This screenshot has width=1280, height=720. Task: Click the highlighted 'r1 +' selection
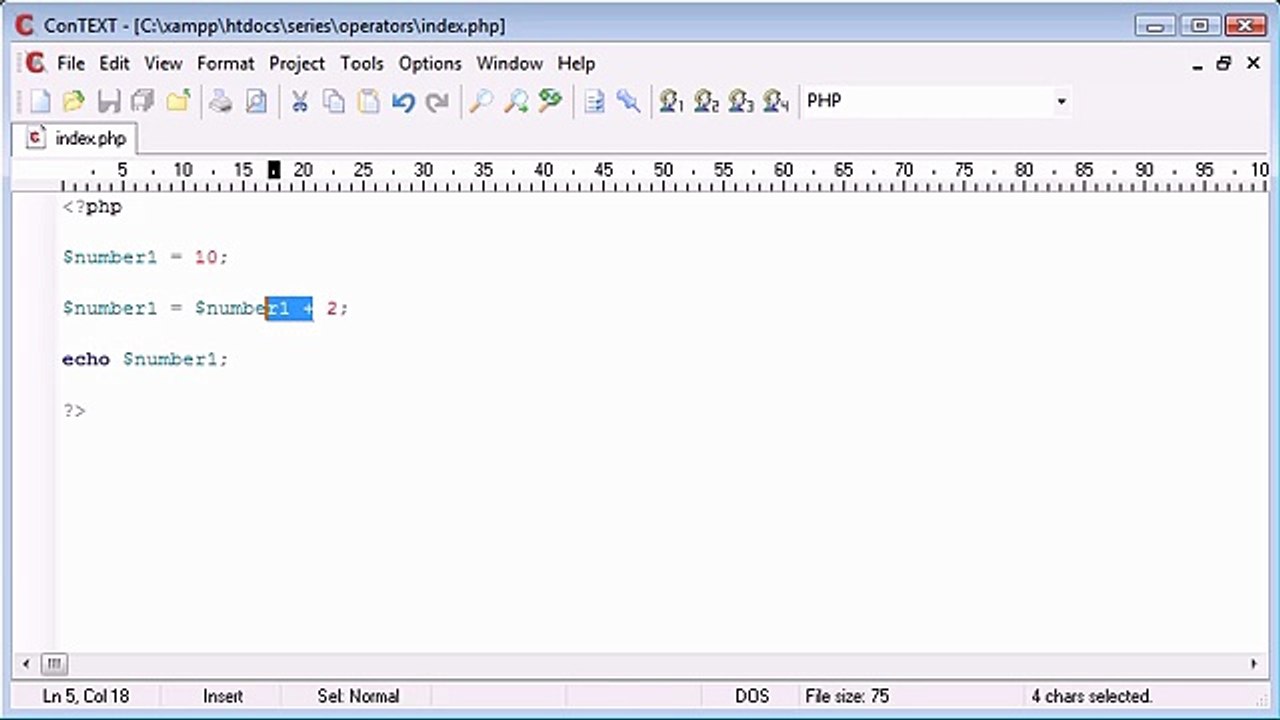coord(289,309)
